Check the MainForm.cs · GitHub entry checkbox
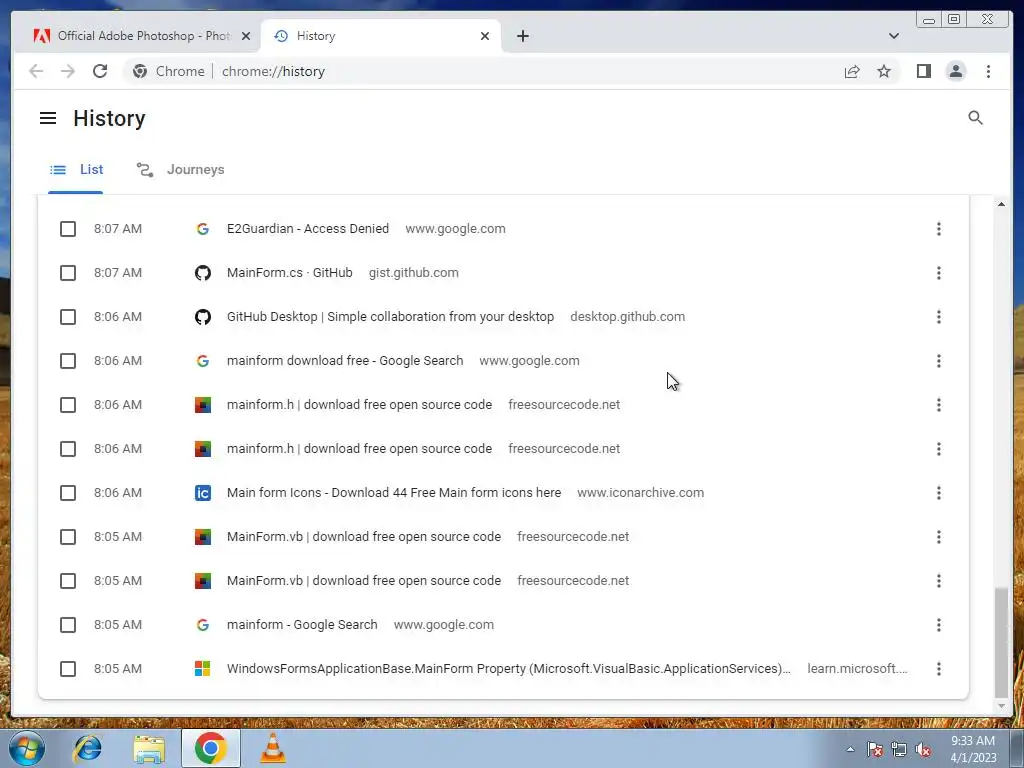1024x768 pixels. [x=68, y=273]
